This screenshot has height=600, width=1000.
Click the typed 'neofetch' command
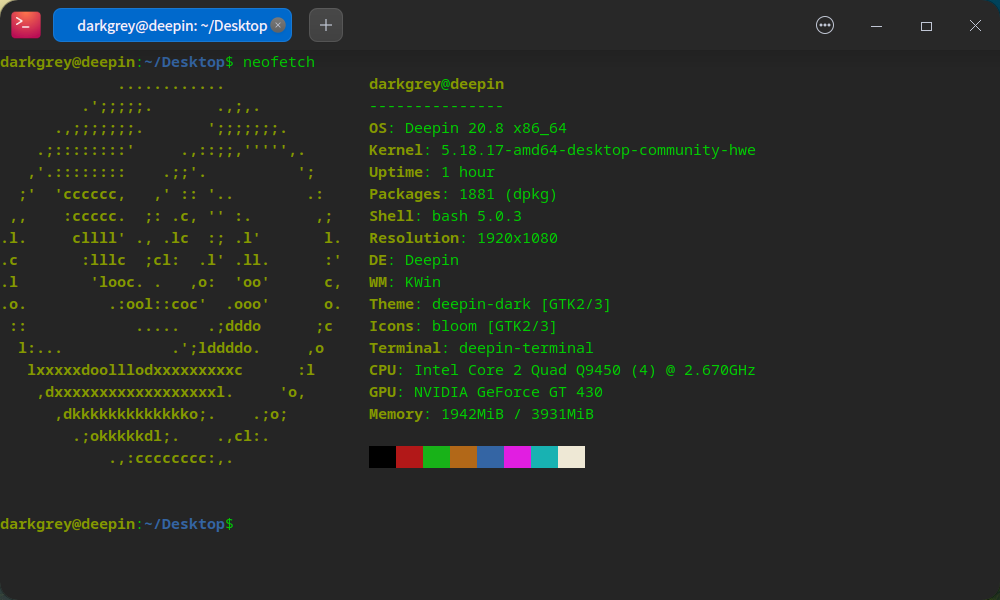coord(279,62)
